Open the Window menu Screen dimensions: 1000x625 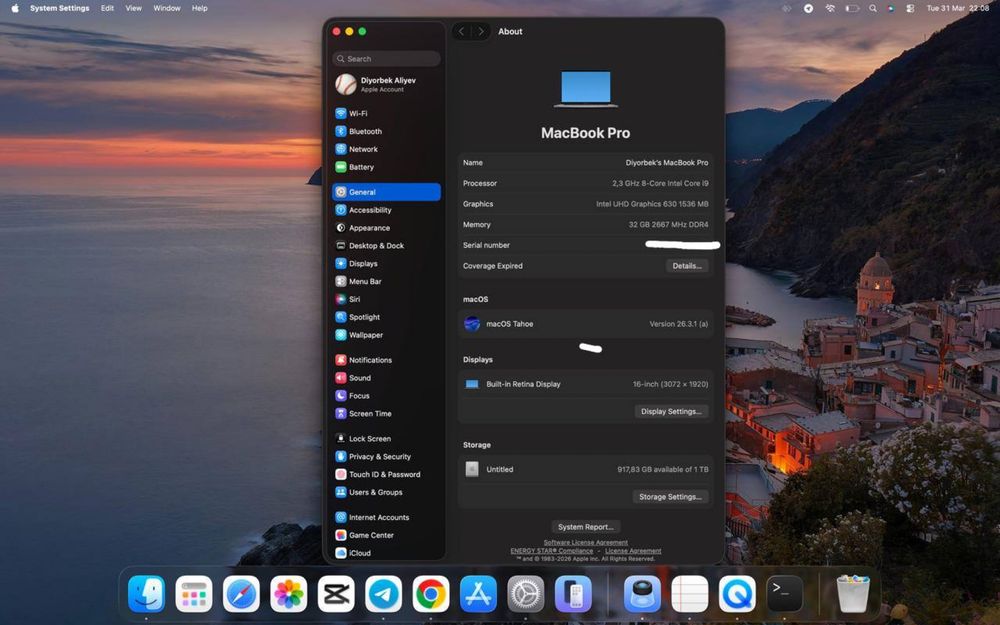(166, 8)
